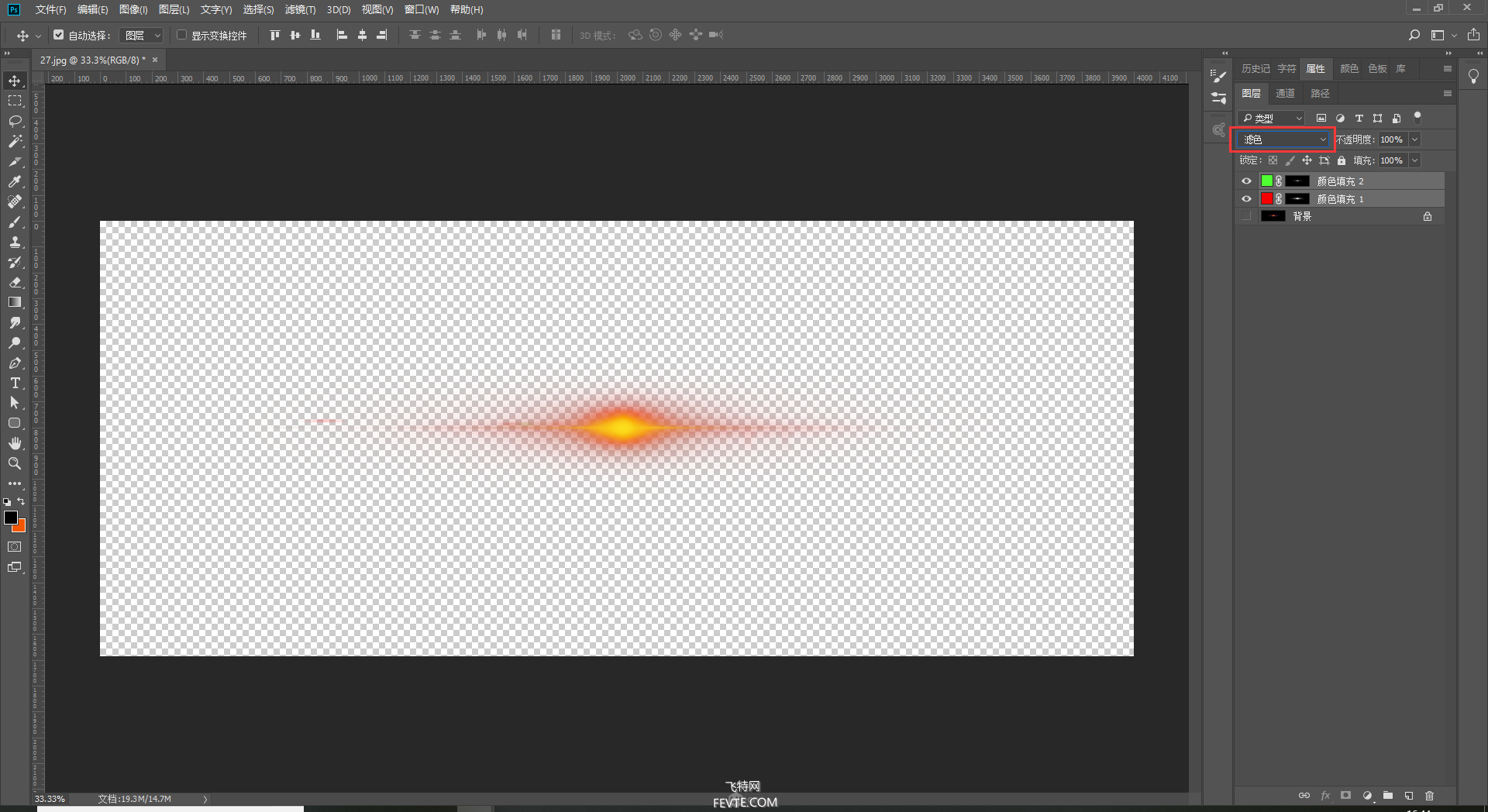Select the Pen tool
1488x812 pixels.
point(15,363)
